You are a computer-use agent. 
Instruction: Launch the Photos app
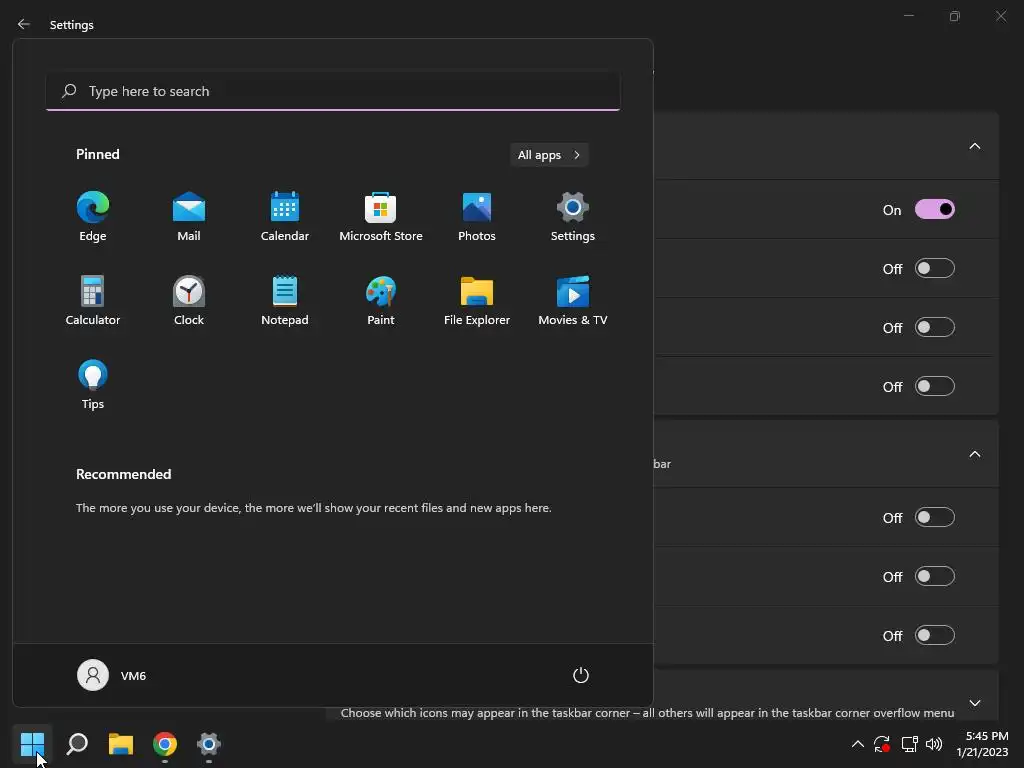coord(477,217)
